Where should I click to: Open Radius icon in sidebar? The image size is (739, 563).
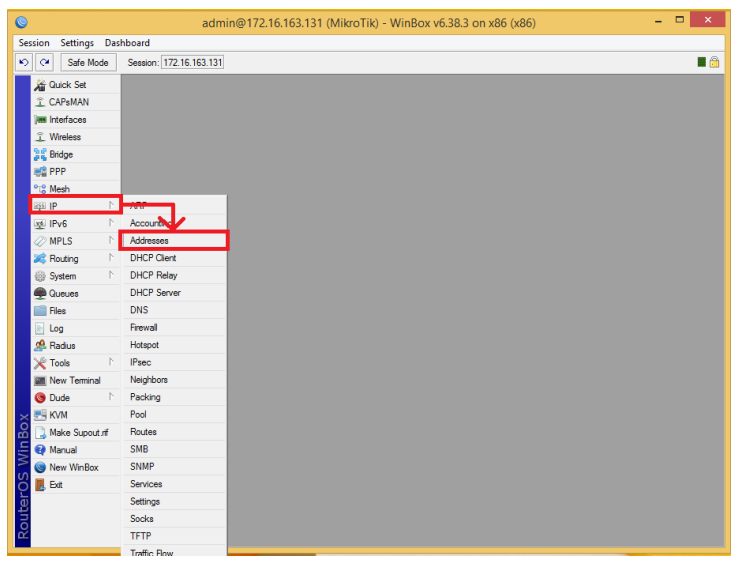(40, 346)
